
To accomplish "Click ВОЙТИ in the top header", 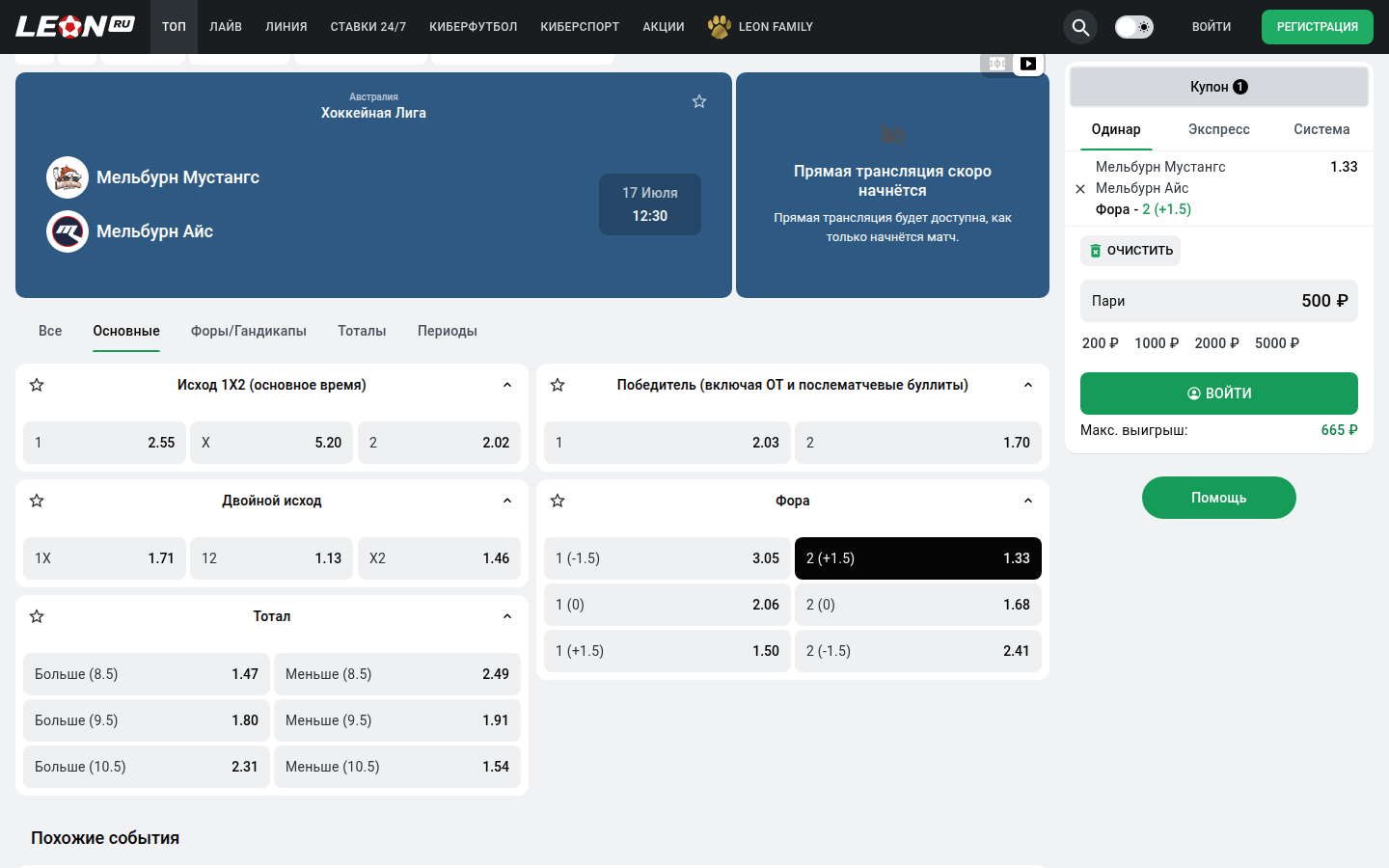I will point(1212,27).
